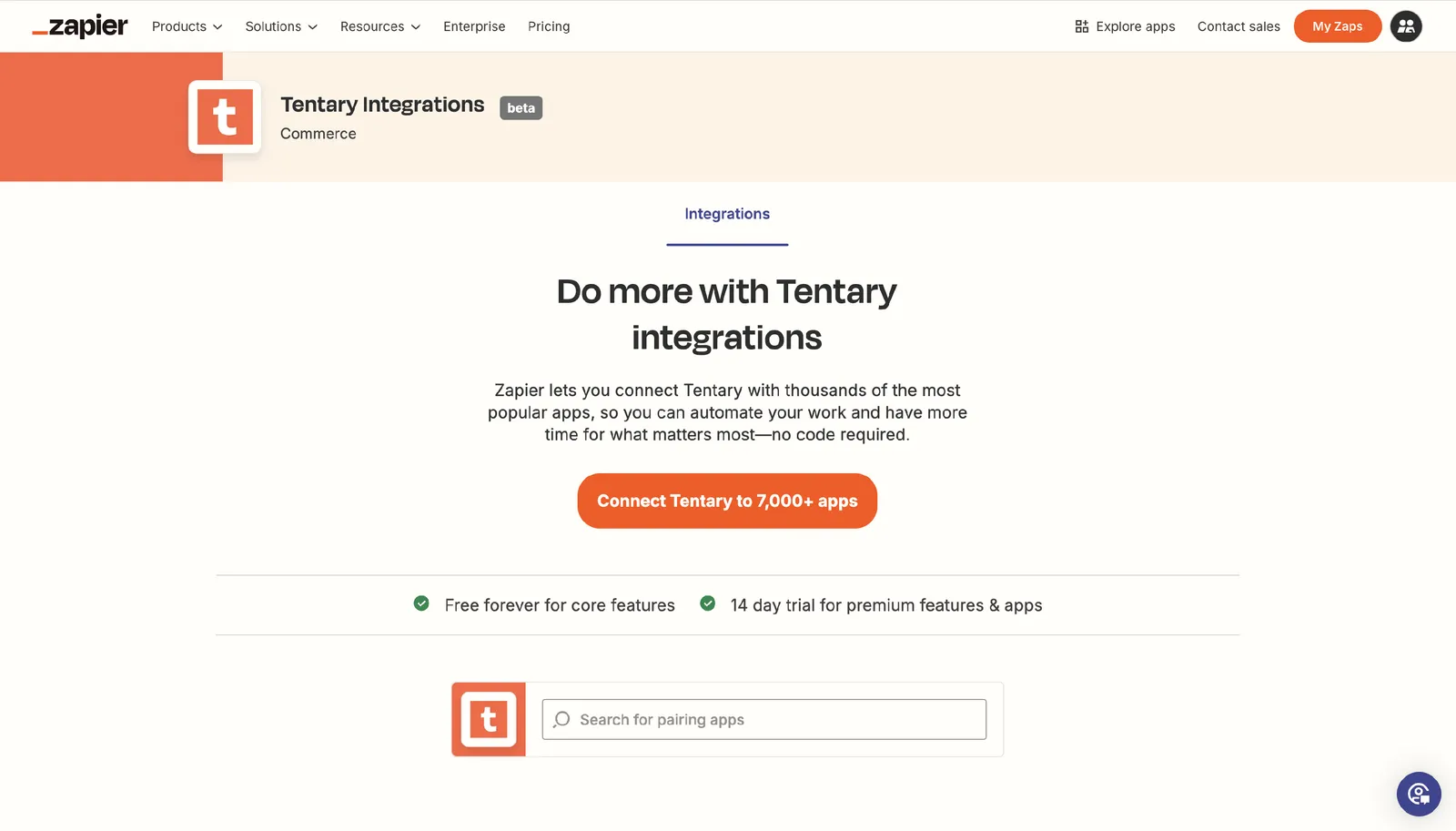This screenshot has width=1456, height=831.
Task: Click the My Zaps button
Action: point(1338,26)
